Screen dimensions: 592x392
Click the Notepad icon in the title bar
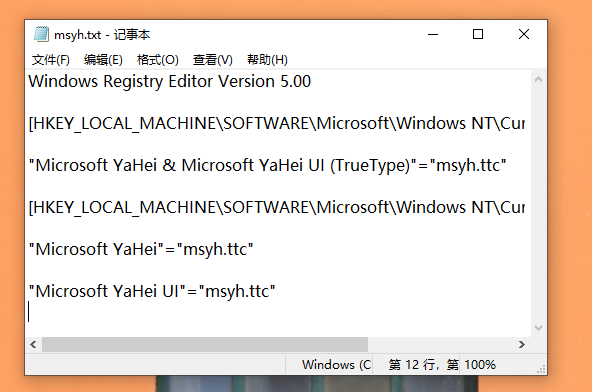tap(41, 34)
